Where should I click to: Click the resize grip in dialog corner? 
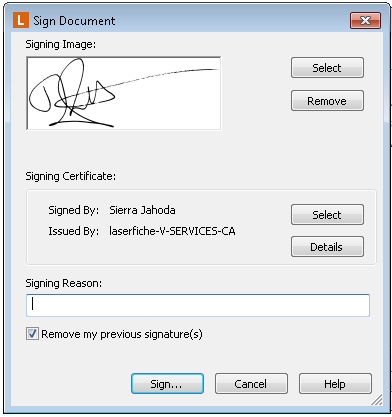(x=377, y=400)
